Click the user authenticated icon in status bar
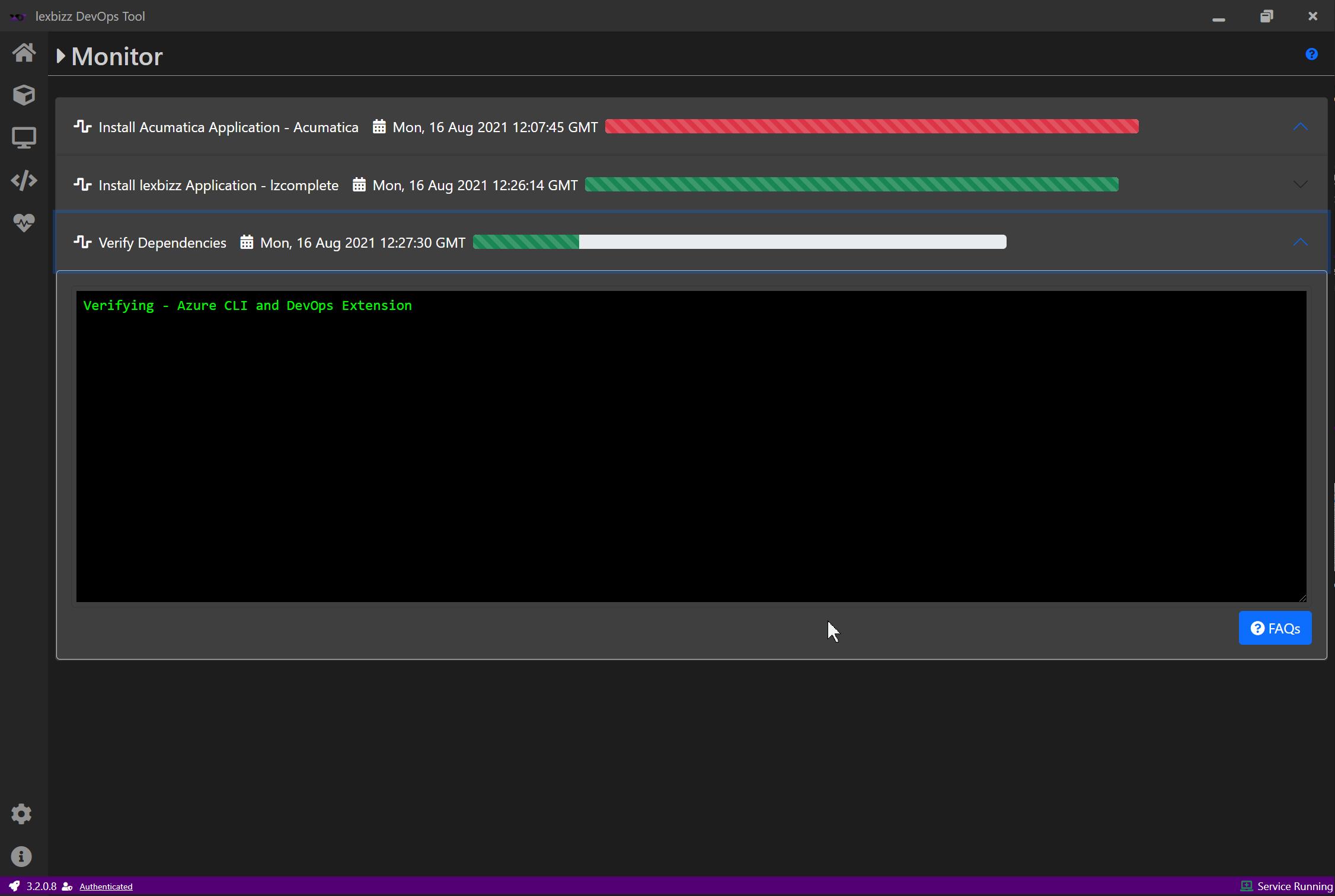Viewport: 1335px width, 896px height. coord(67,887)
